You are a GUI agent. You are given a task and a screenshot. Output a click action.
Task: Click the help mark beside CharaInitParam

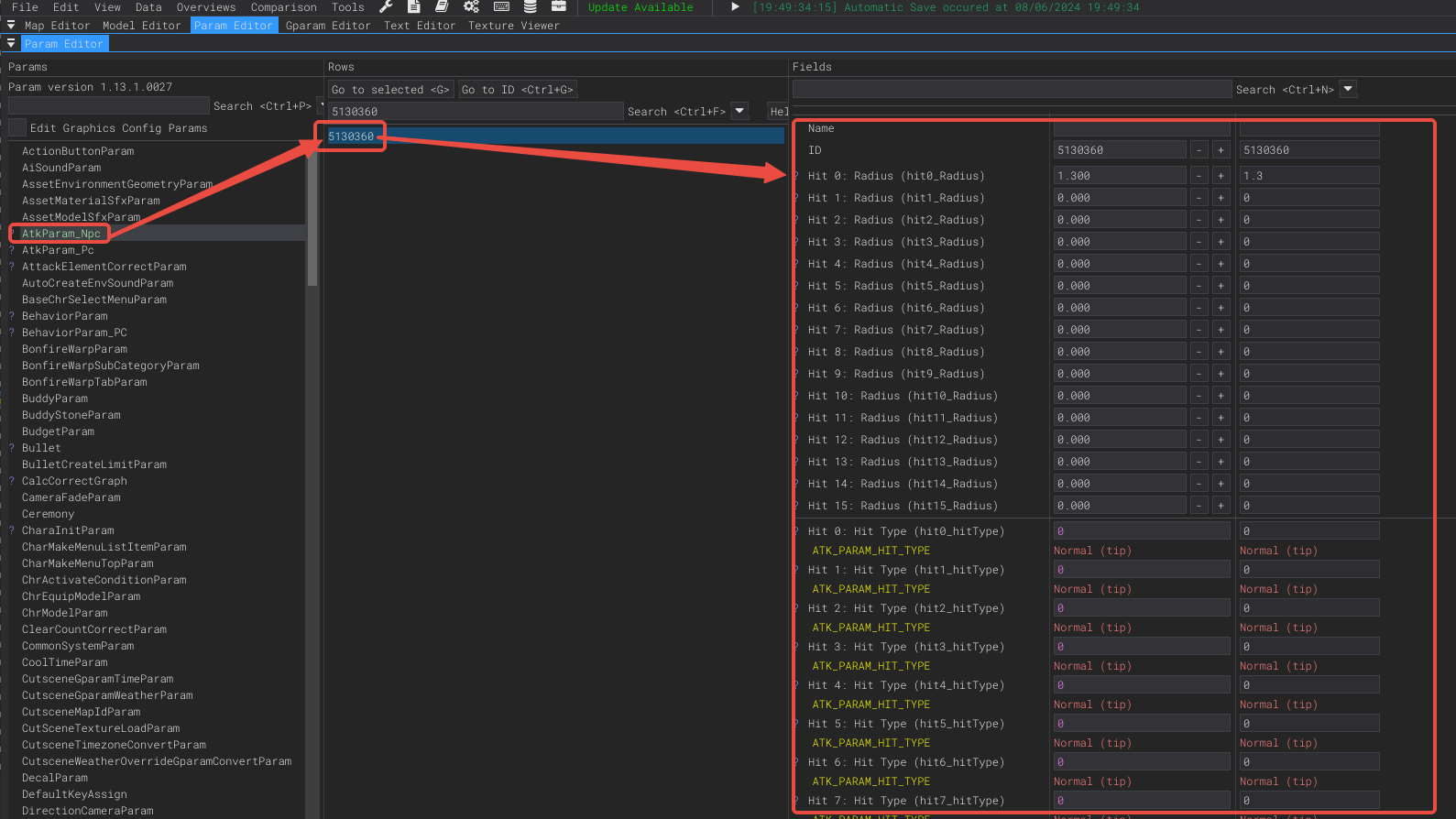[12, 530]
